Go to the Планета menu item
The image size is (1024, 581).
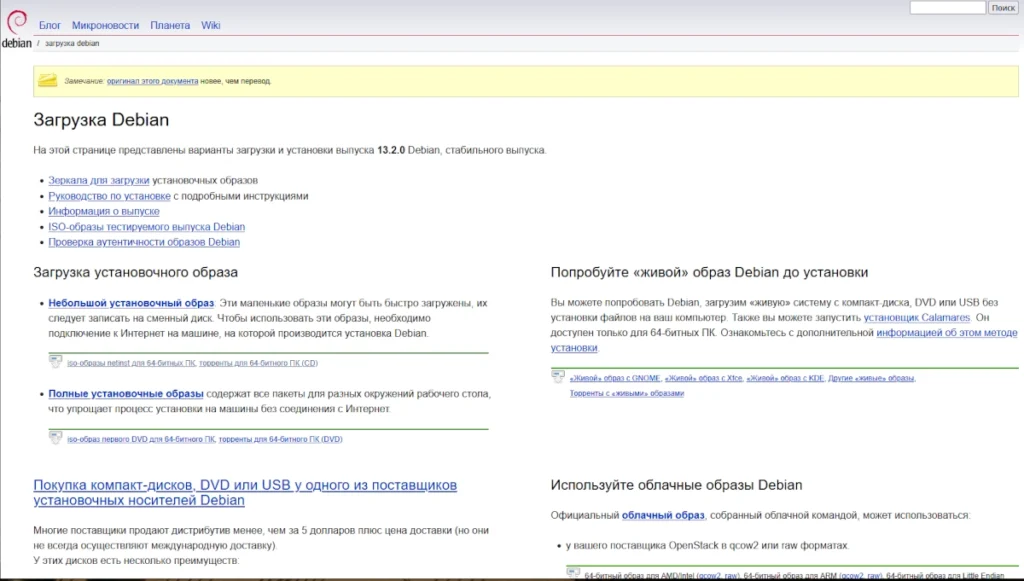click(170, 25)
